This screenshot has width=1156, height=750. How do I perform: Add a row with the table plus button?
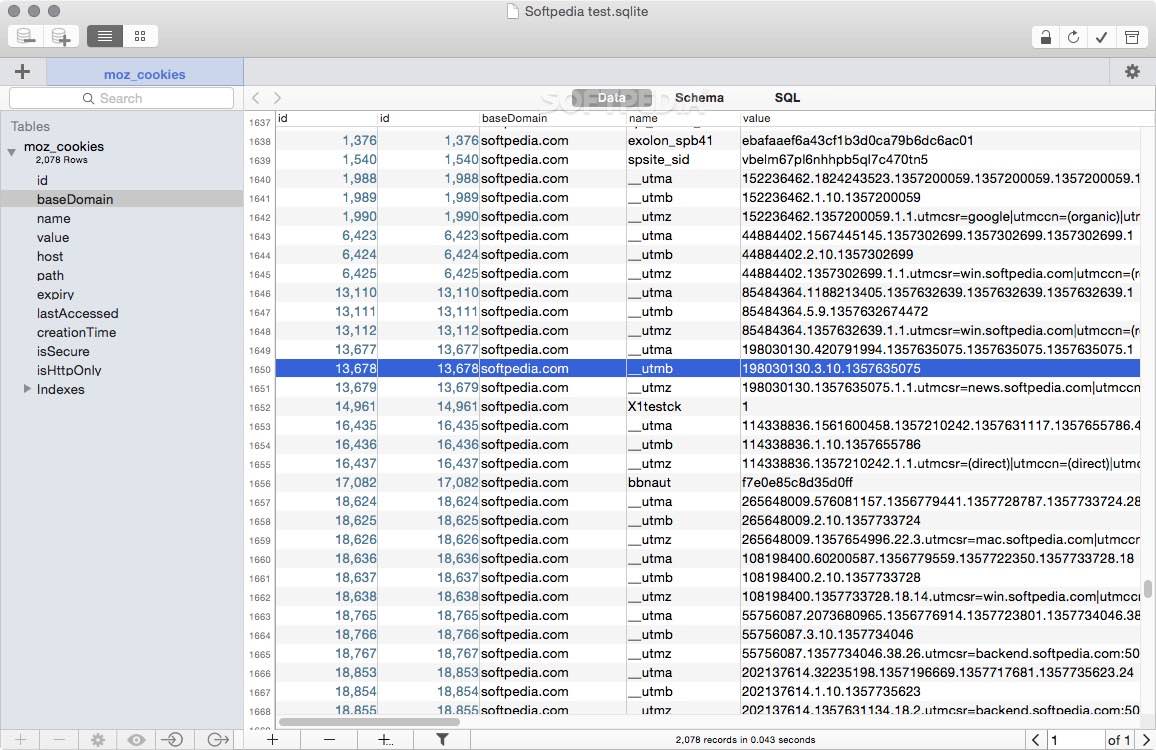tap(272, 740)
